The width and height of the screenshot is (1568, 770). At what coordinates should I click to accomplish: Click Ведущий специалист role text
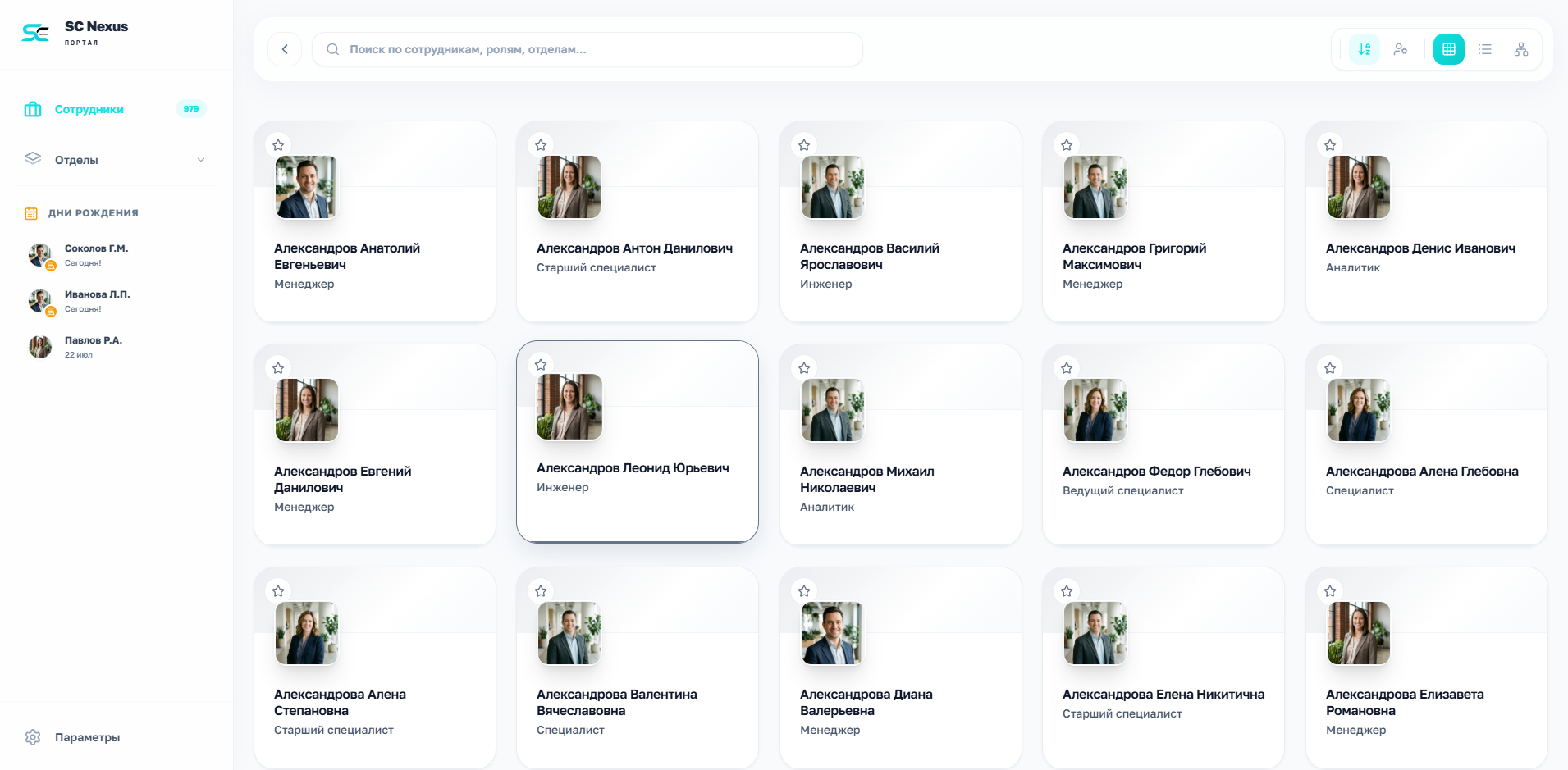pos(1122,490)
